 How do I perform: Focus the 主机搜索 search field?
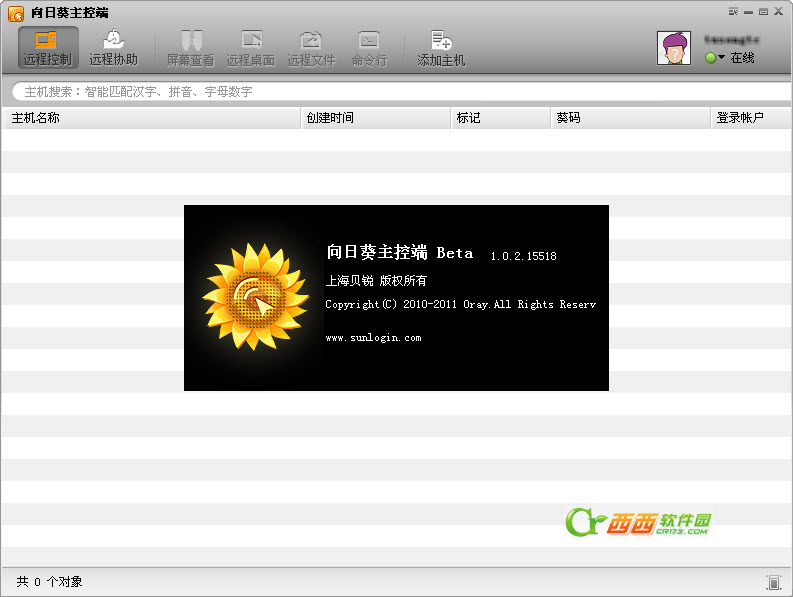[x=401, y=92]
